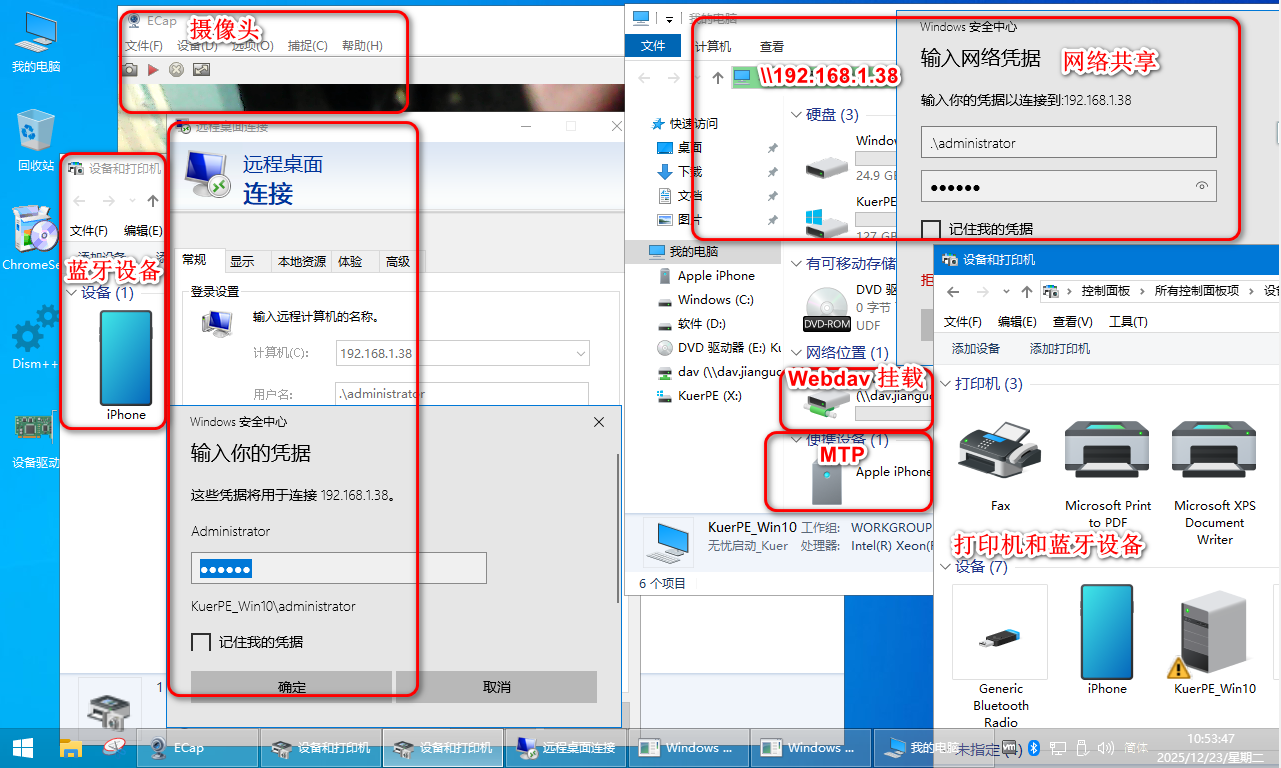Click the ECap fullscreen image icon
1281x768 pixels.
tap(202, 69)
